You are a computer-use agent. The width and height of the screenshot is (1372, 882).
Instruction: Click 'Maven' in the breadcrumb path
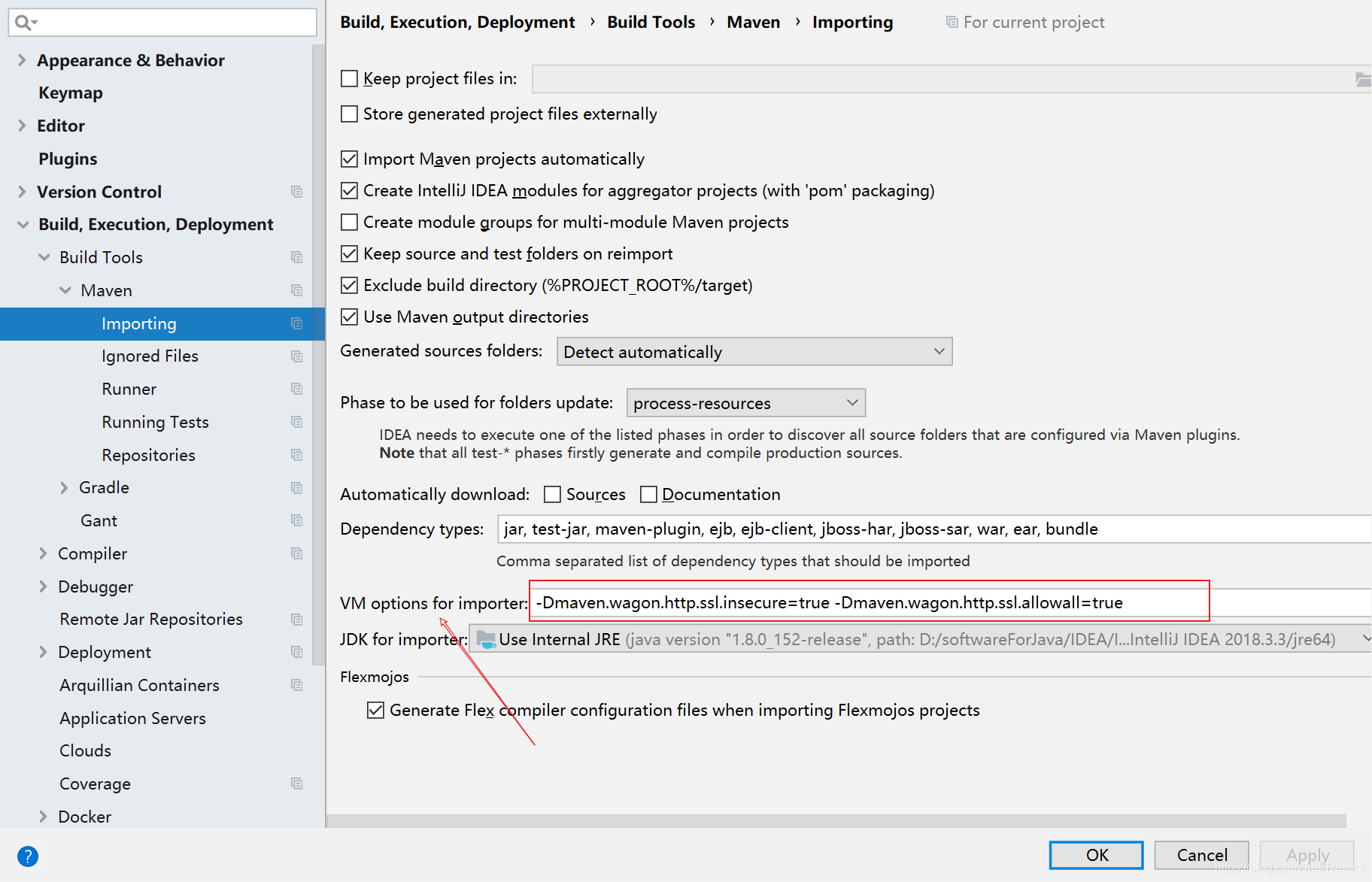coord(753,22)
